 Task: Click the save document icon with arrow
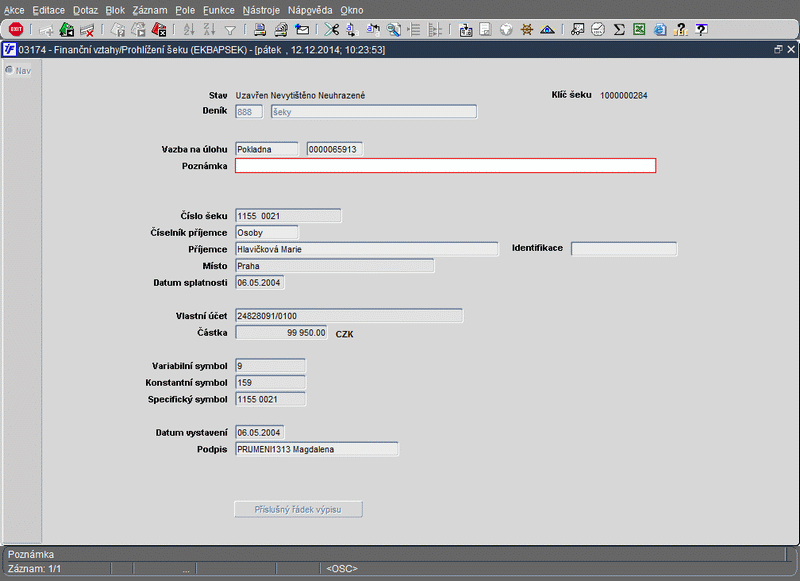(x=465, y=30)
